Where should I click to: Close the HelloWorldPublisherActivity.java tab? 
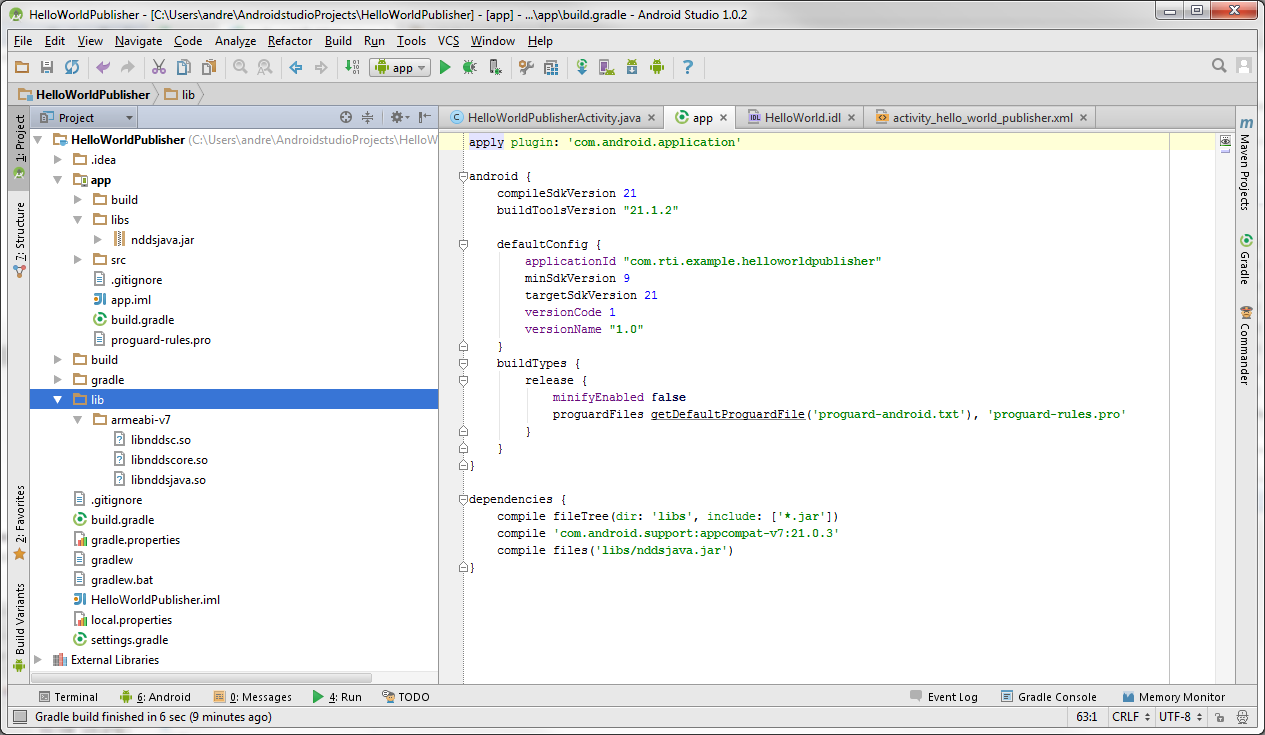651,118
